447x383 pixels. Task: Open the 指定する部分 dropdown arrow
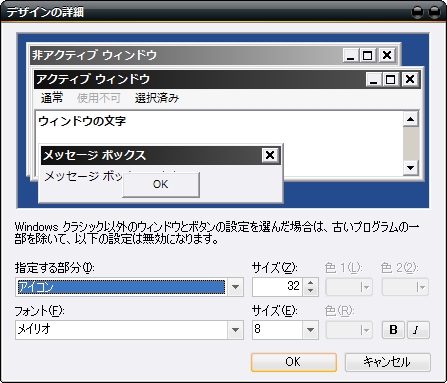235,287
